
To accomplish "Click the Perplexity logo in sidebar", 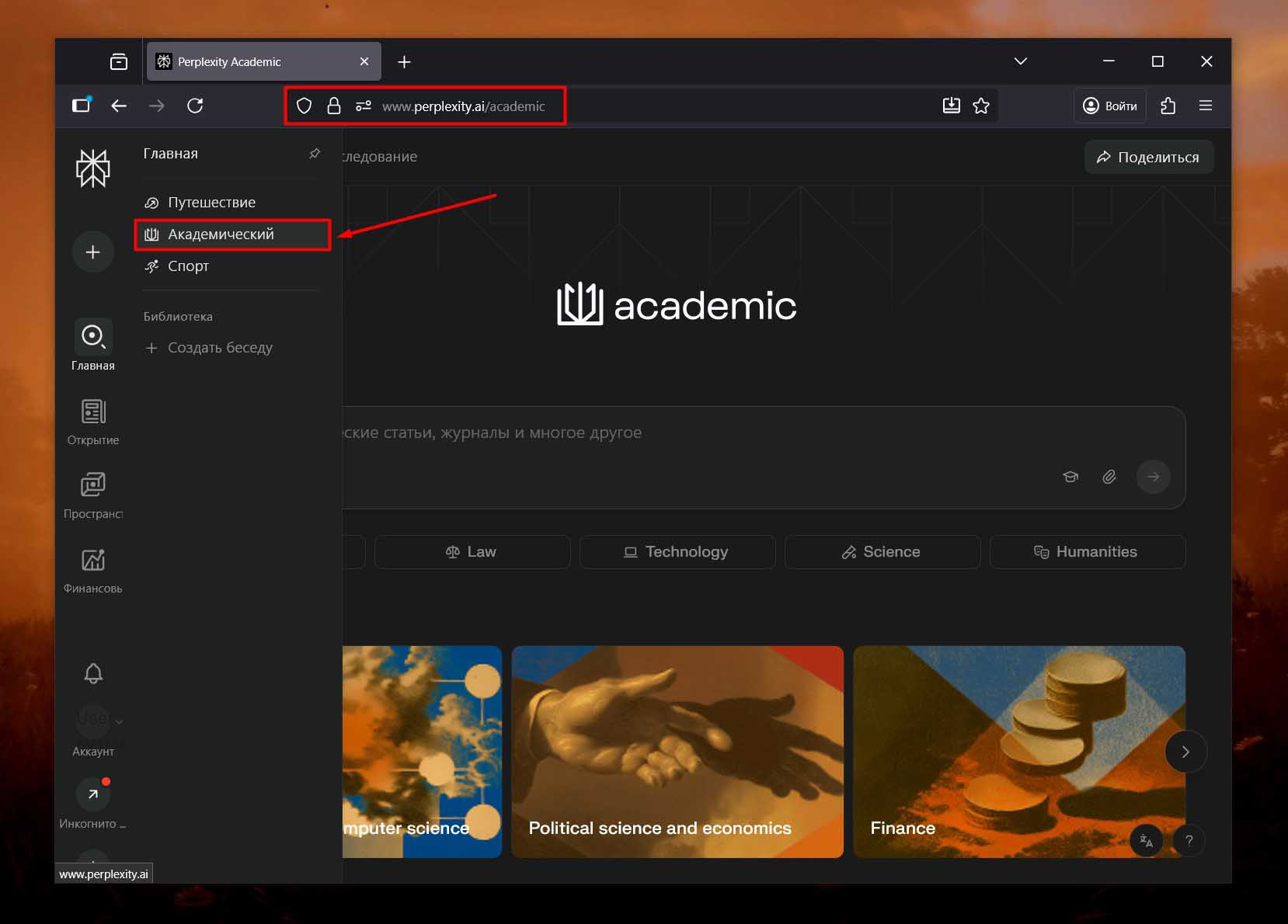I will pyautogui.click(x=92, y=168).
